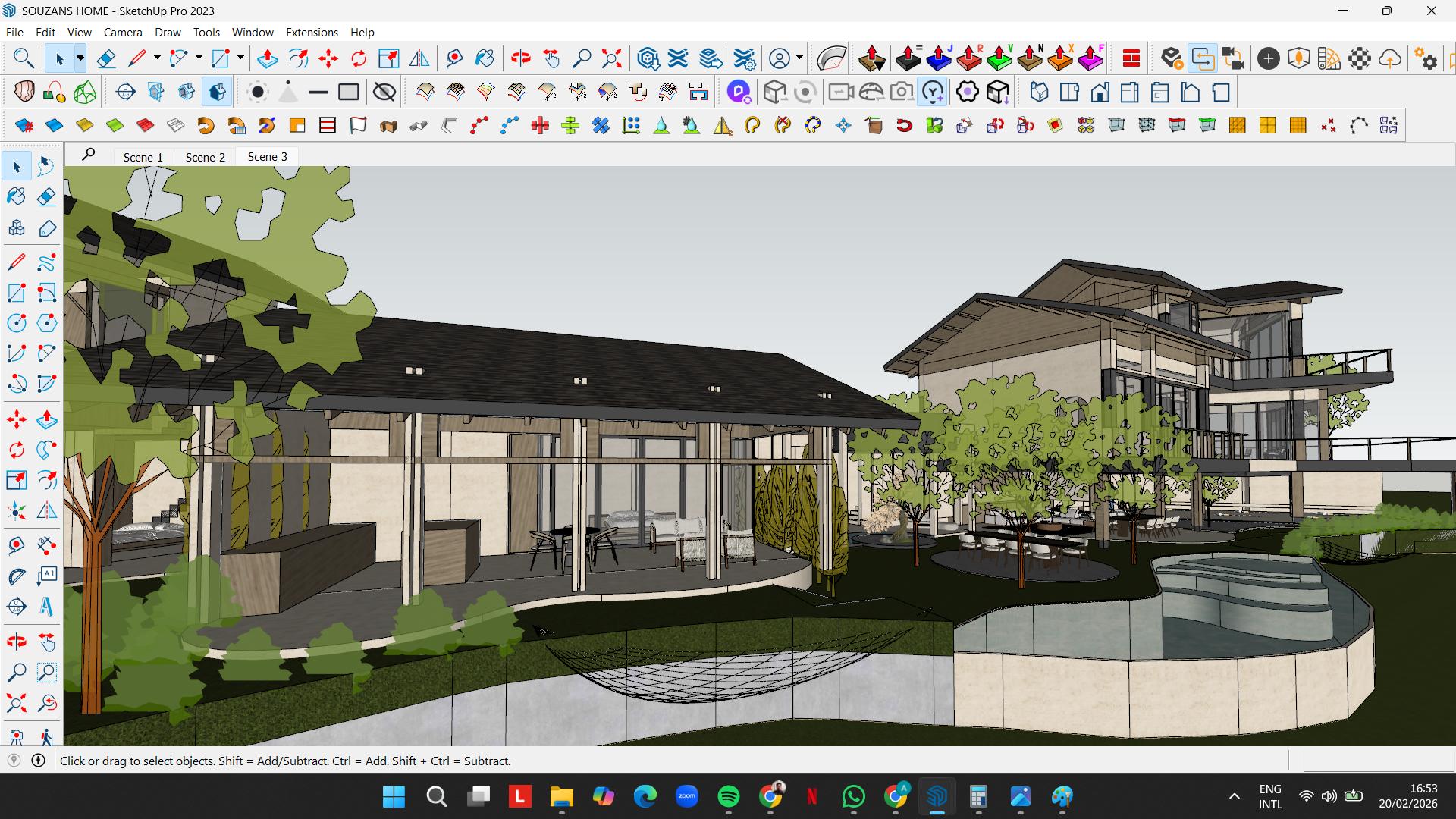This screenshot has width=1456, height=819.
Task: Click the Rotate tool icon
Action: 359,58
